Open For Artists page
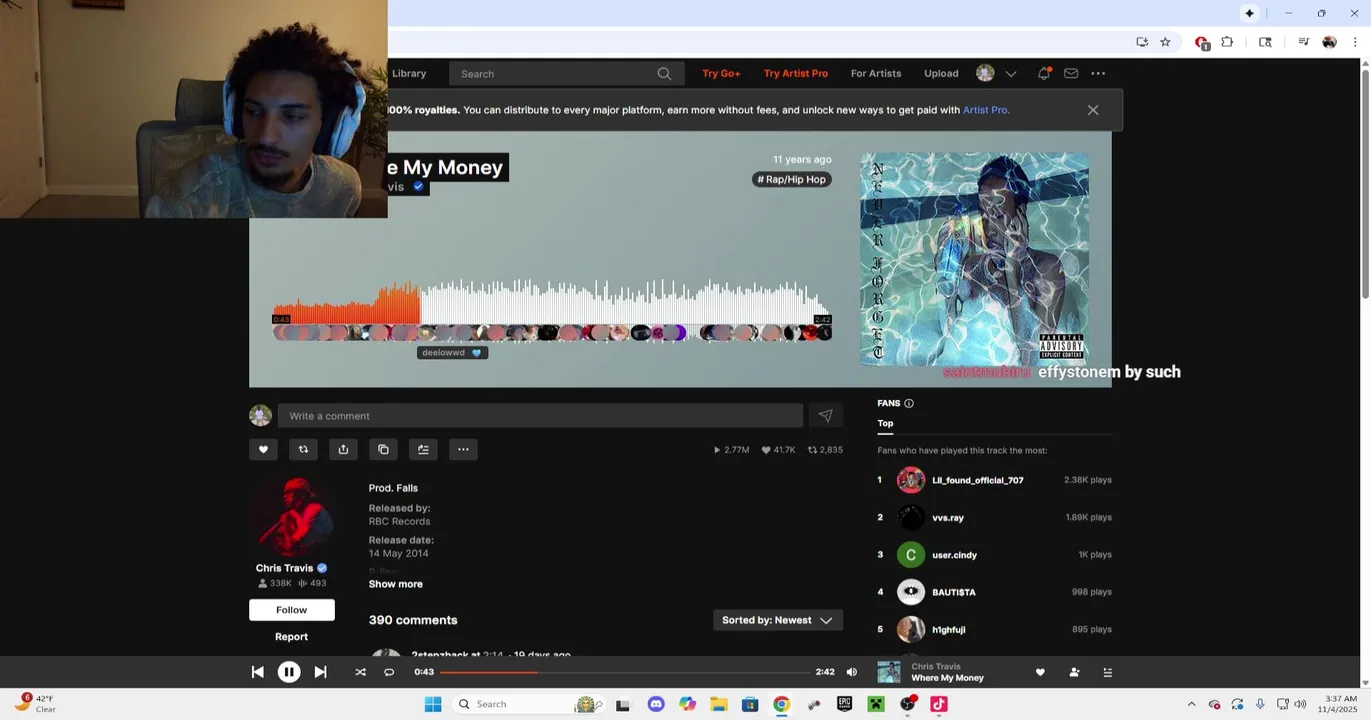1371x720 pixels. [876, 73]
